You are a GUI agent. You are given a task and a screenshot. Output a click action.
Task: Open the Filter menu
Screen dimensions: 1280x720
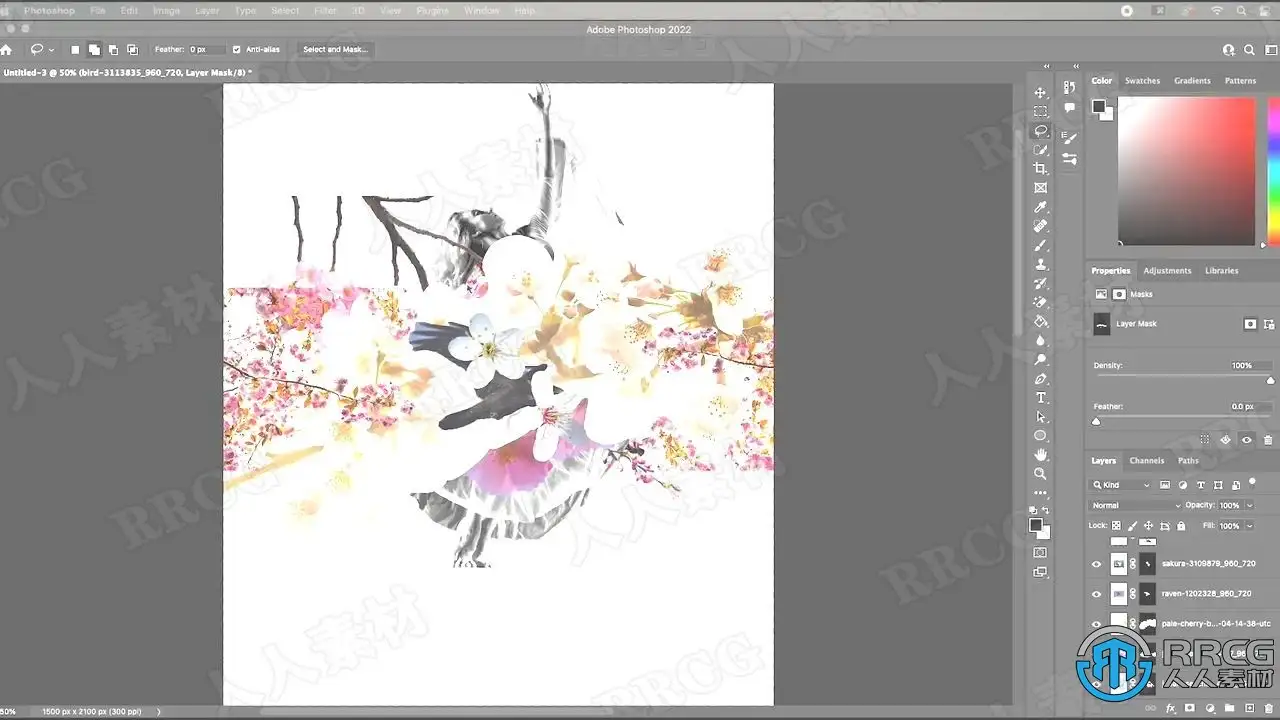[x=325, y=10]
